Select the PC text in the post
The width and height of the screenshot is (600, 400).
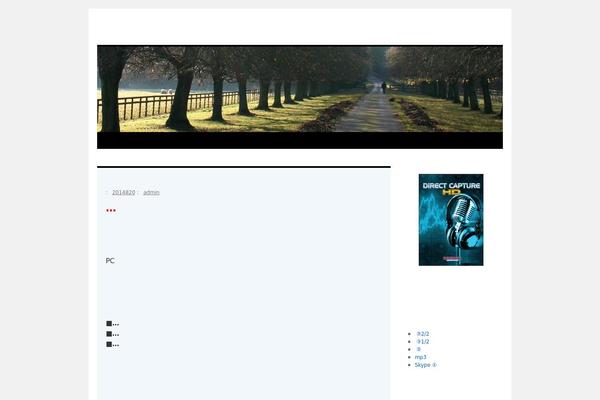point(110,261)
